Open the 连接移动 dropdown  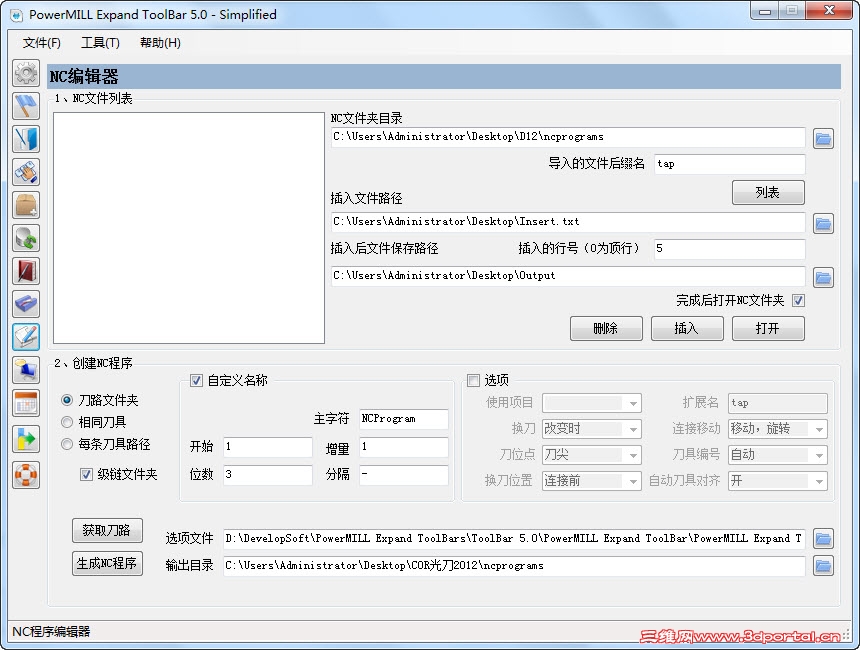777,429
